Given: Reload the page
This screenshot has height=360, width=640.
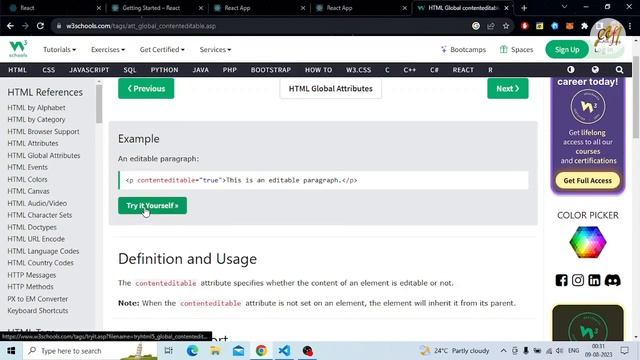Looking at the screenshot, I should click(40, 26).
